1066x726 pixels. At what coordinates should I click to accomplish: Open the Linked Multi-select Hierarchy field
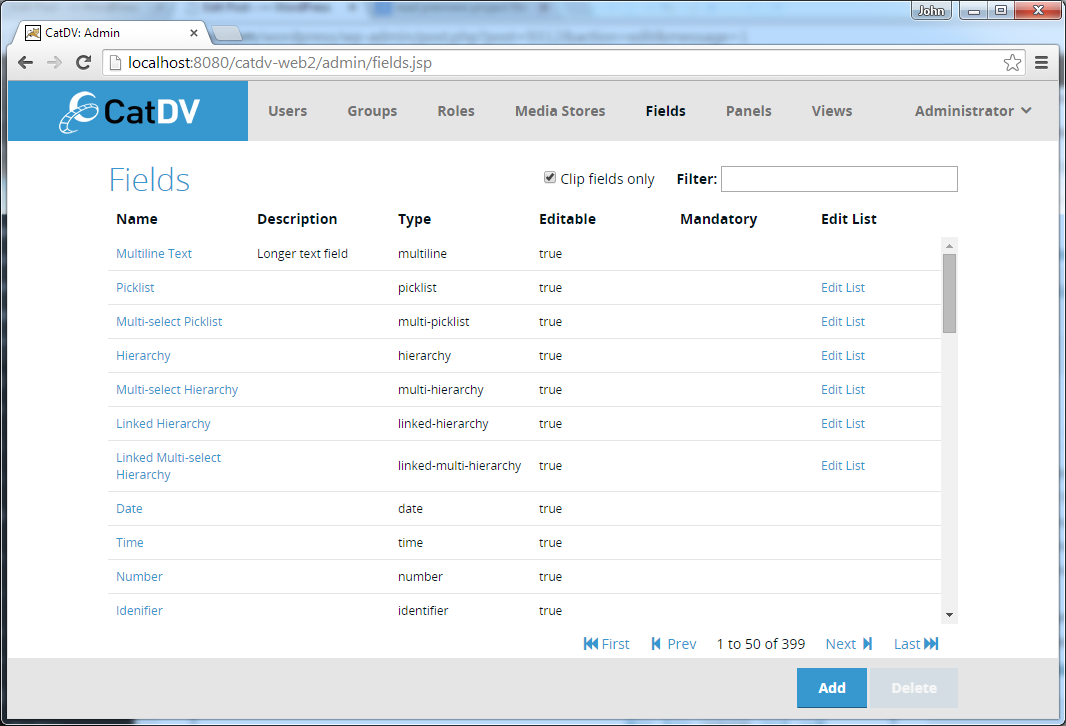click(168, 466)
